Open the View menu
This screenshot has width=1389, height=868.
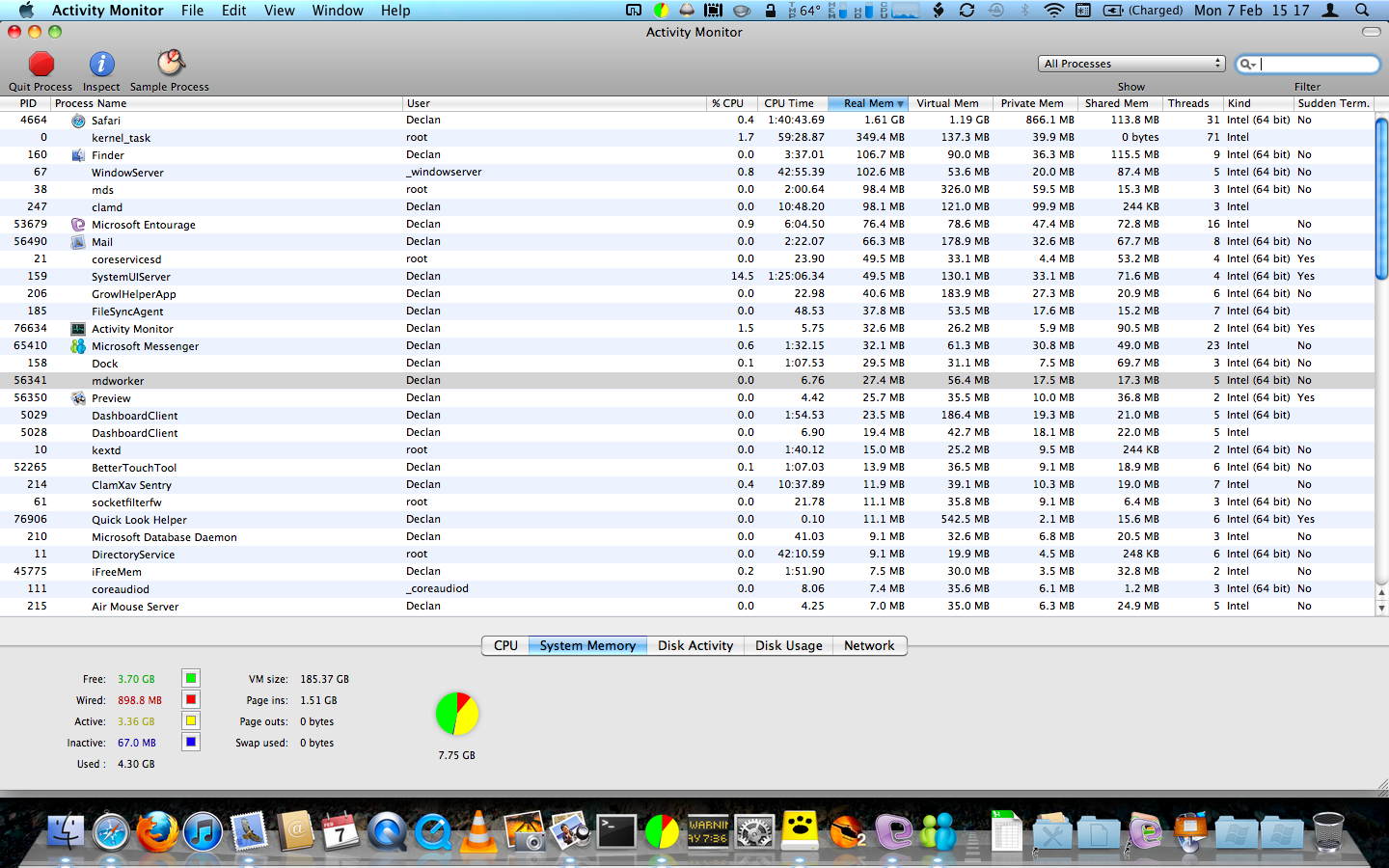[x=279, y=10]
